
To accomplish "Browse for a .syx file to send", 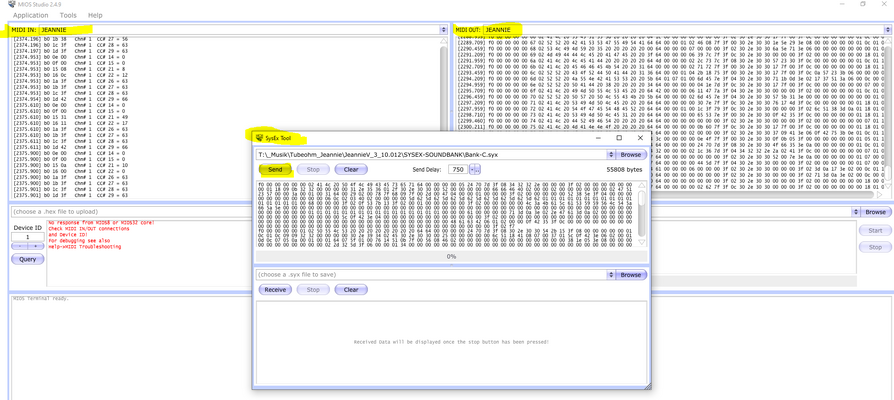I will [631, 154].
